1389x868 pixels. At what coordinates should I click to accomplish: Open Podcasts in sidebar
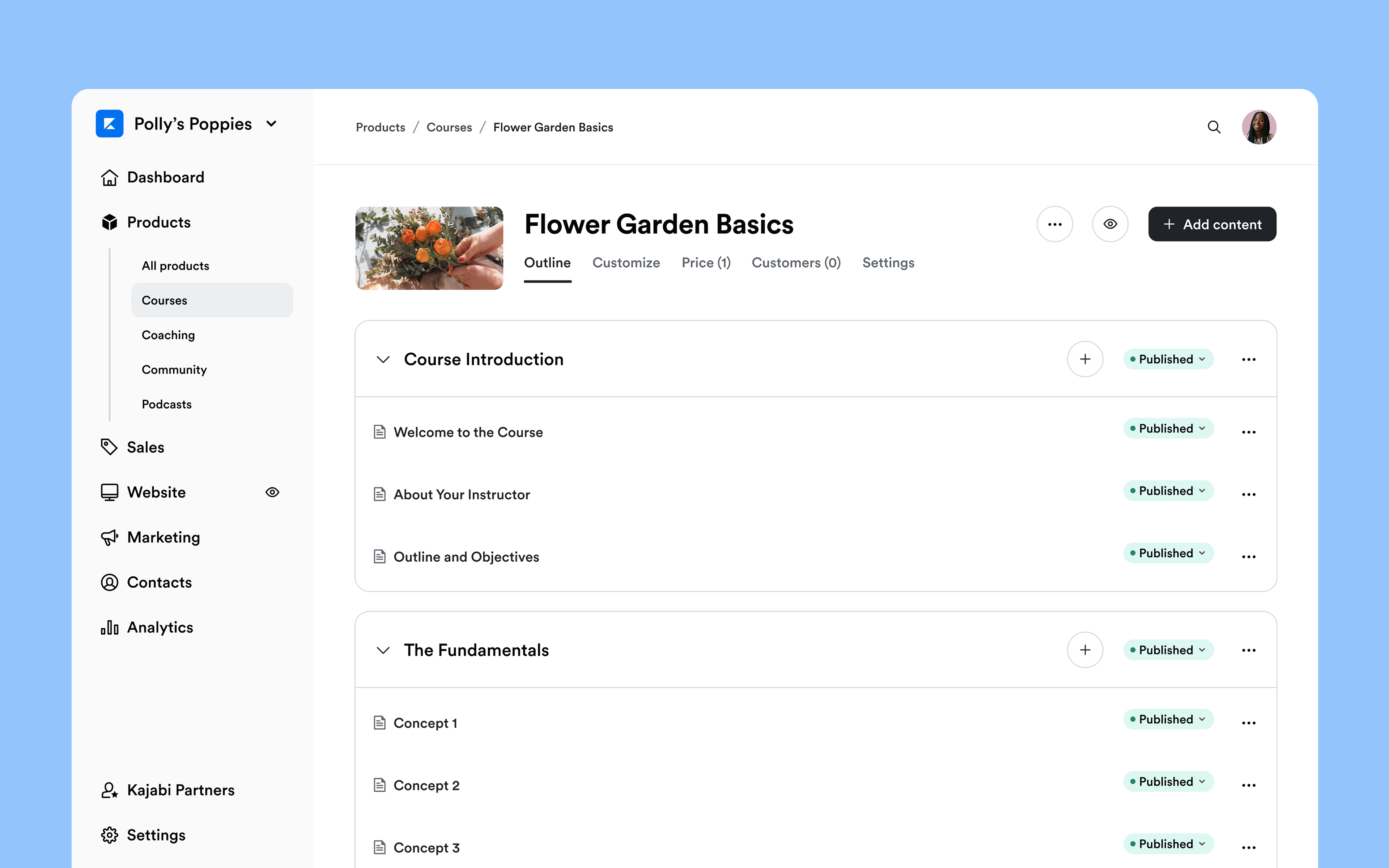coord(166,404)
